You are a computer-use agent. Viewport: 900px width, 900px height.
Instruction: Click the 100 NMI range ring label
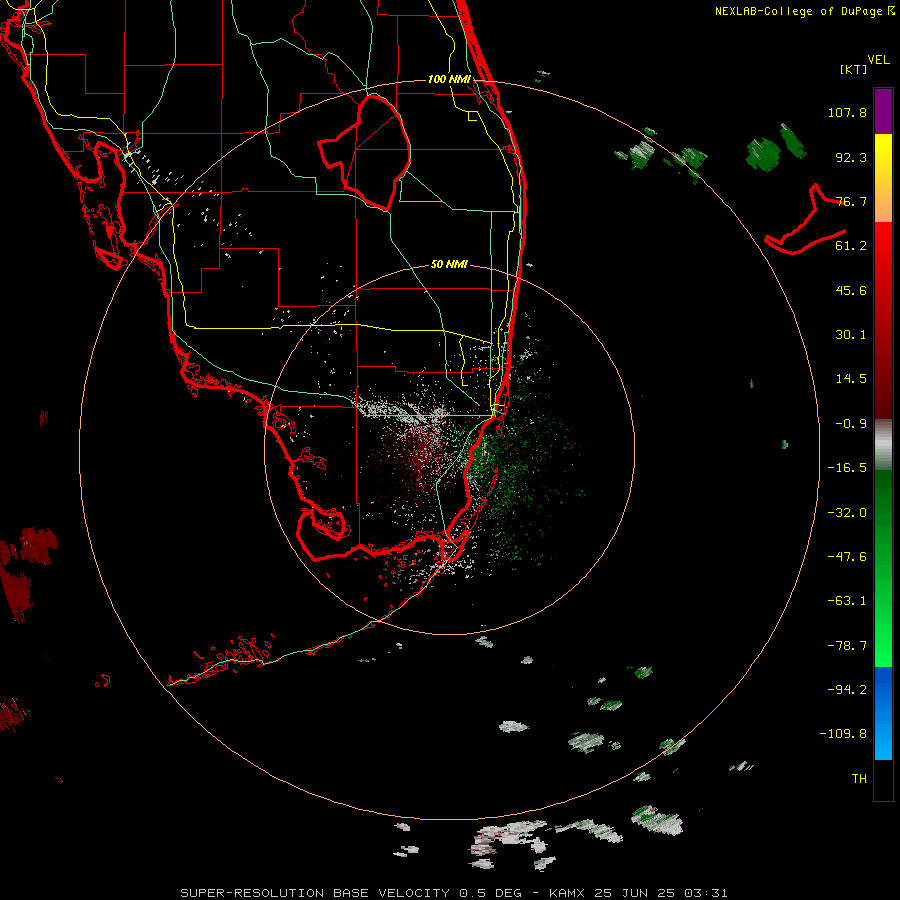click(x=449, y=79)
